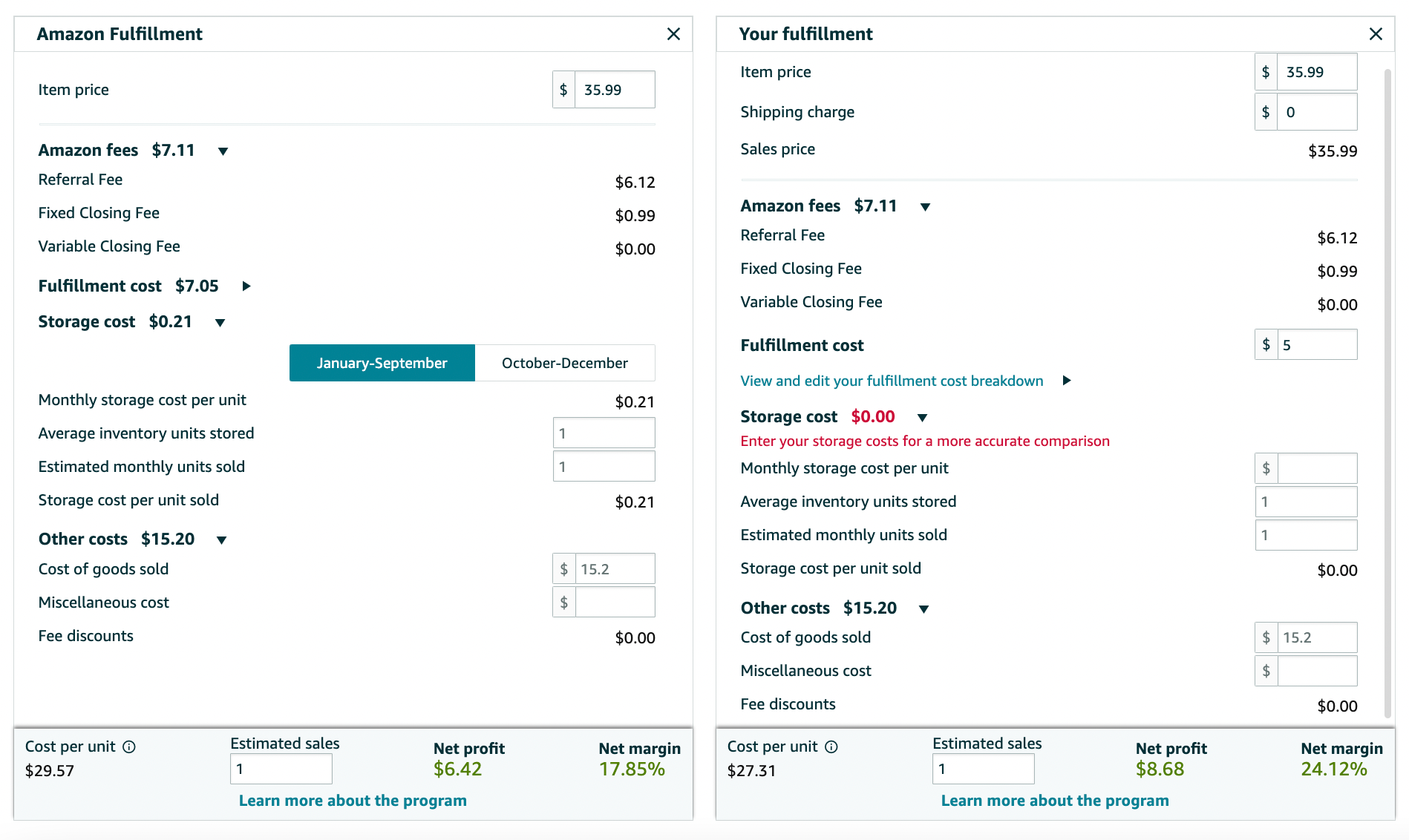Collapse Storage cost $0.00 section
The height and width of the screenshot is (840, 1409).
[x=922, y=418]
